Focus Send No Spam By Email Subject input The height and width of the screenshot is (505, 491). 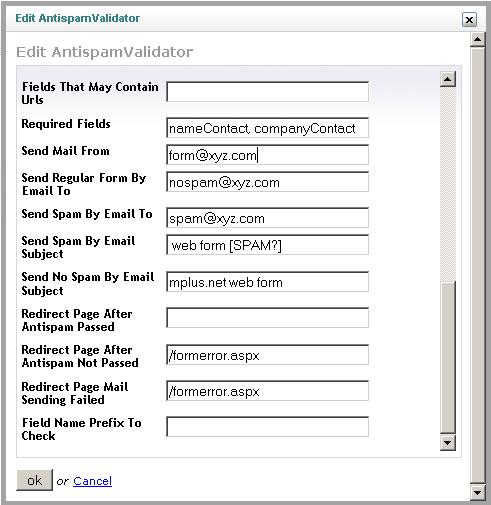(267, 282)
